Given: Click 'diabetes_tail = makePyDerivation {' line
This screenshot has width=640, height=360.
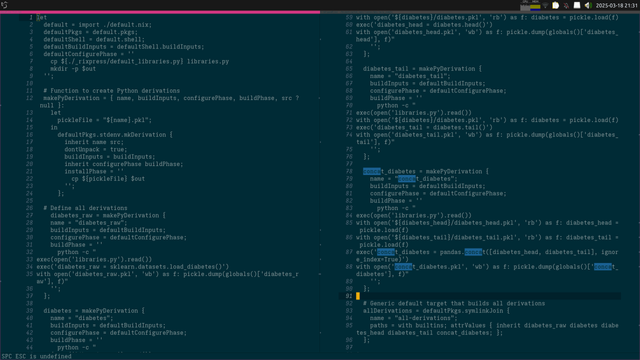Looking at the screenshot, I should [x=422, y=69].
